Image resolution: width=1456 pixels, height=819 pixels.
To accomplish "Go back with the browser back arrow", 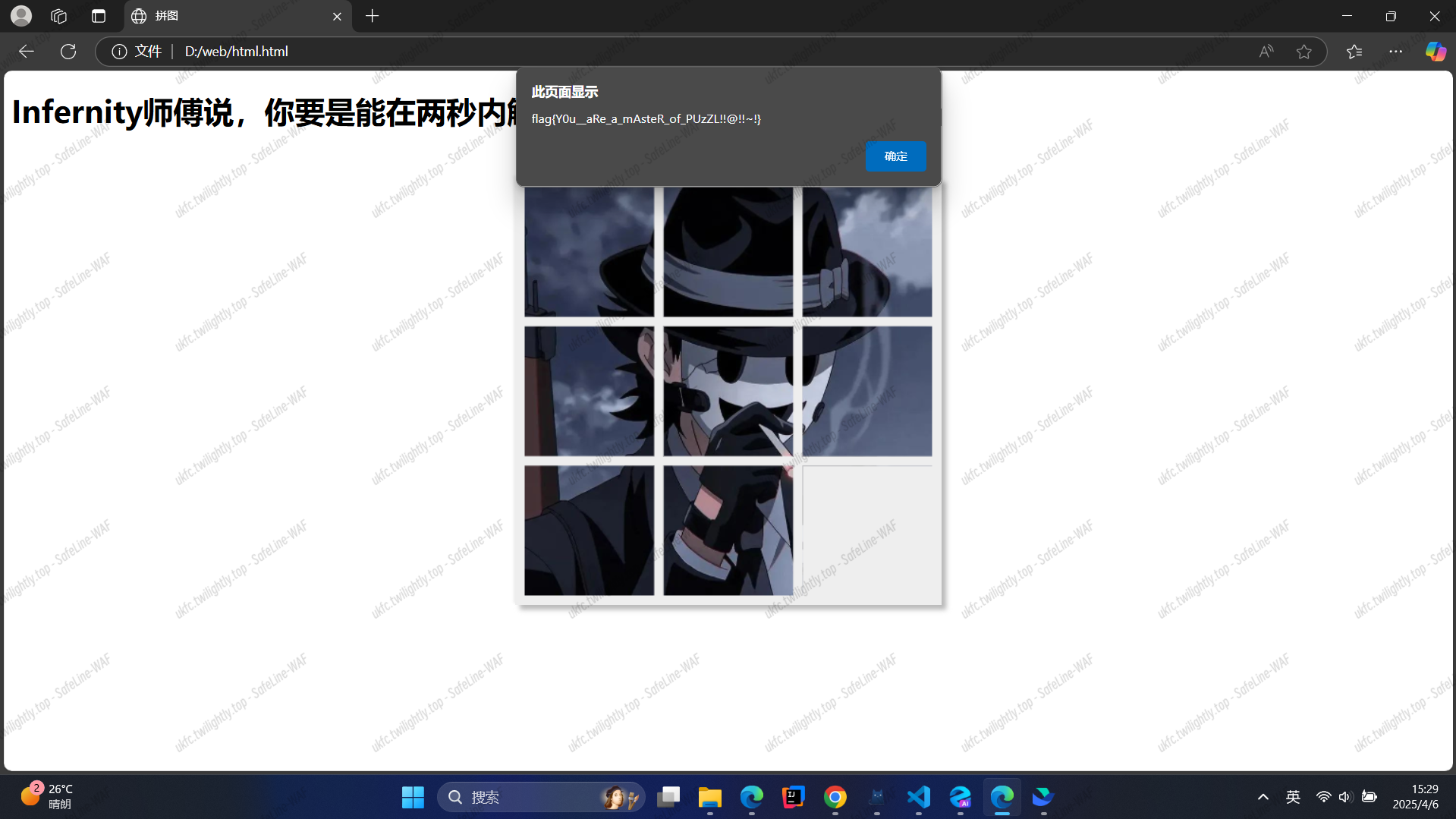I will coord(27,52).
